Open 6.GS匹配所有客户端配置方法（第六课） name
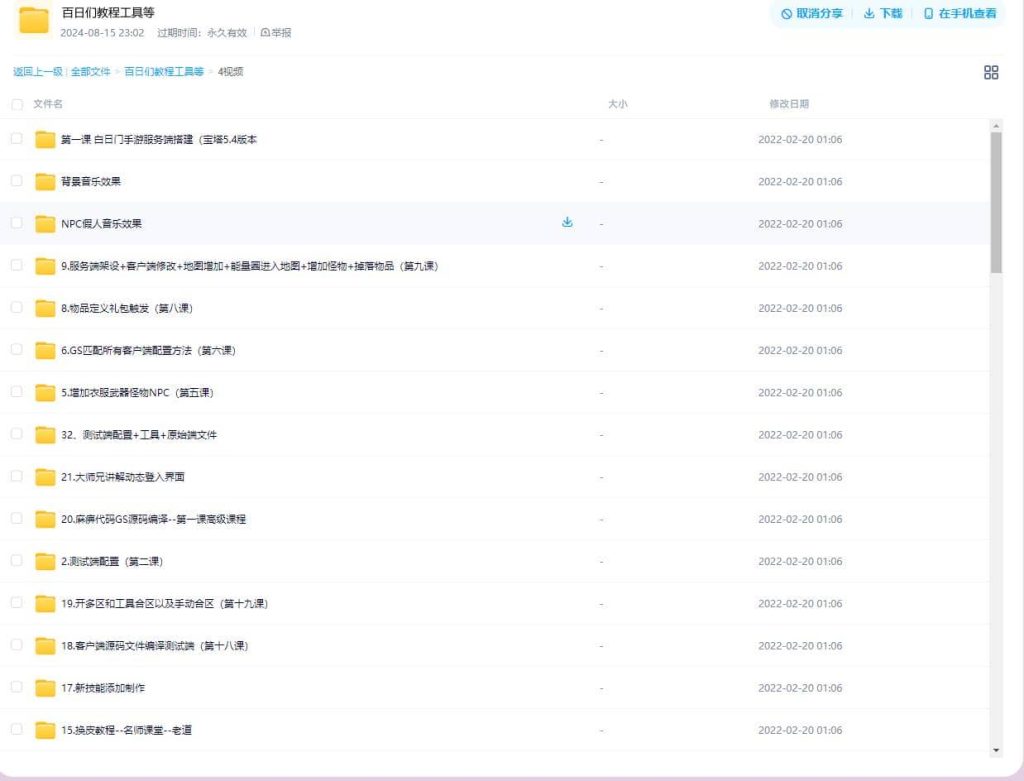The image size is (1024, 781). (148, 351)
